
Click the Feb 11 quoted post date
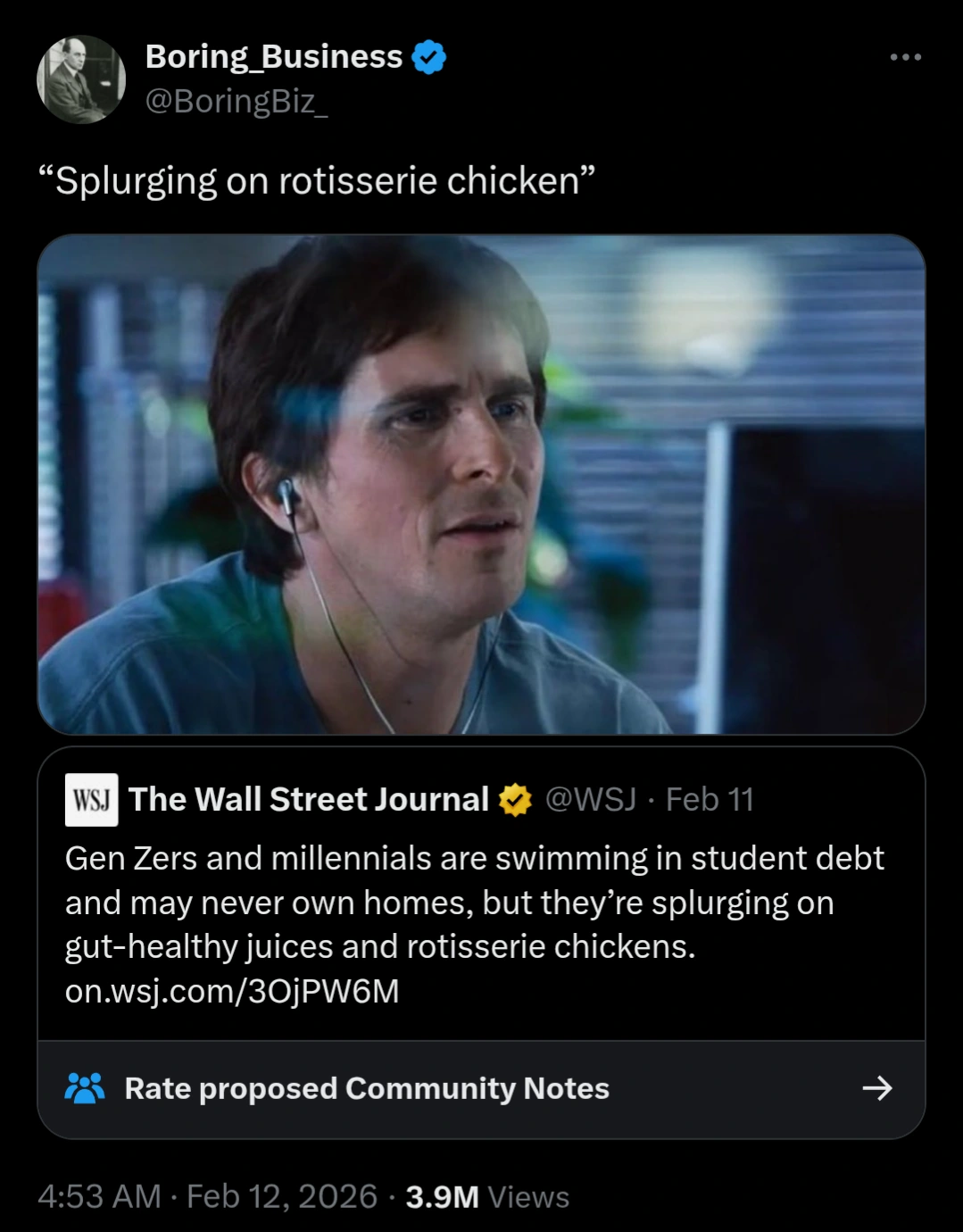tap(710, 799)
